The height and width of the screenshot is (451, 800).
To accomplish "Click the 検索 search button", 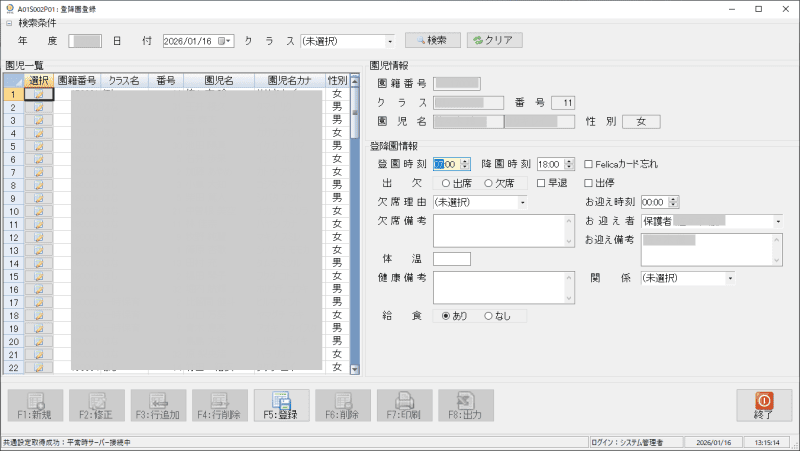I will click(x=432, y=41).
